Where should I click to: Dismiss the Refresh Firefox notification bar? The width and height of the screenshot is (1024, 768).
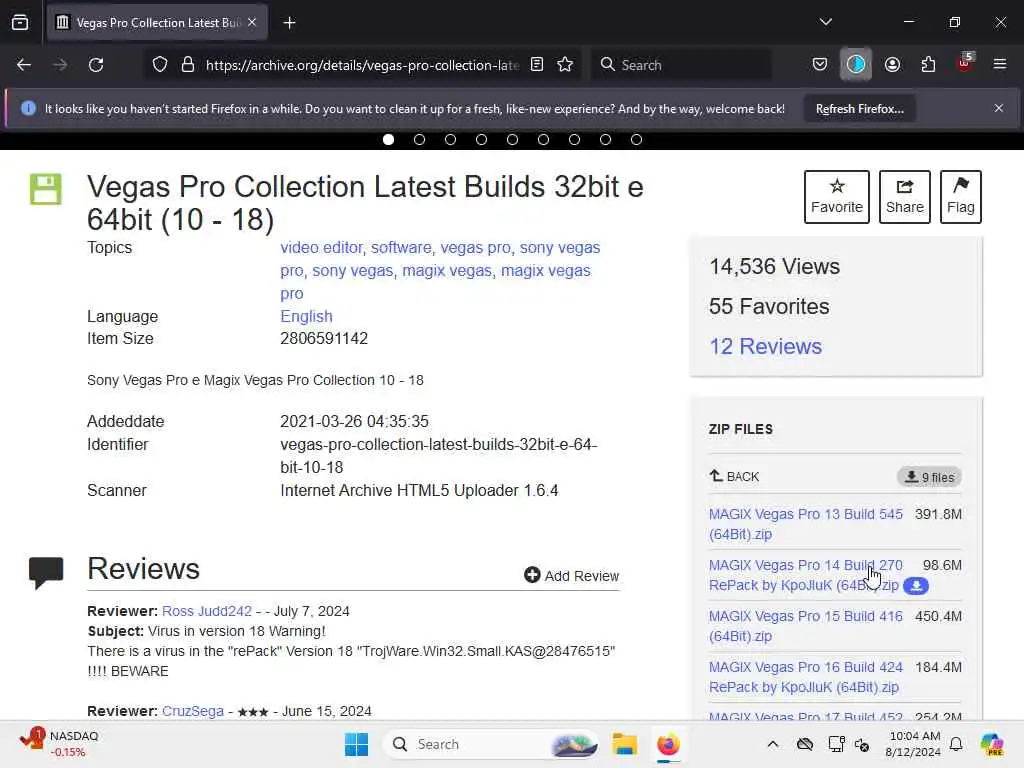pos(999,108)
